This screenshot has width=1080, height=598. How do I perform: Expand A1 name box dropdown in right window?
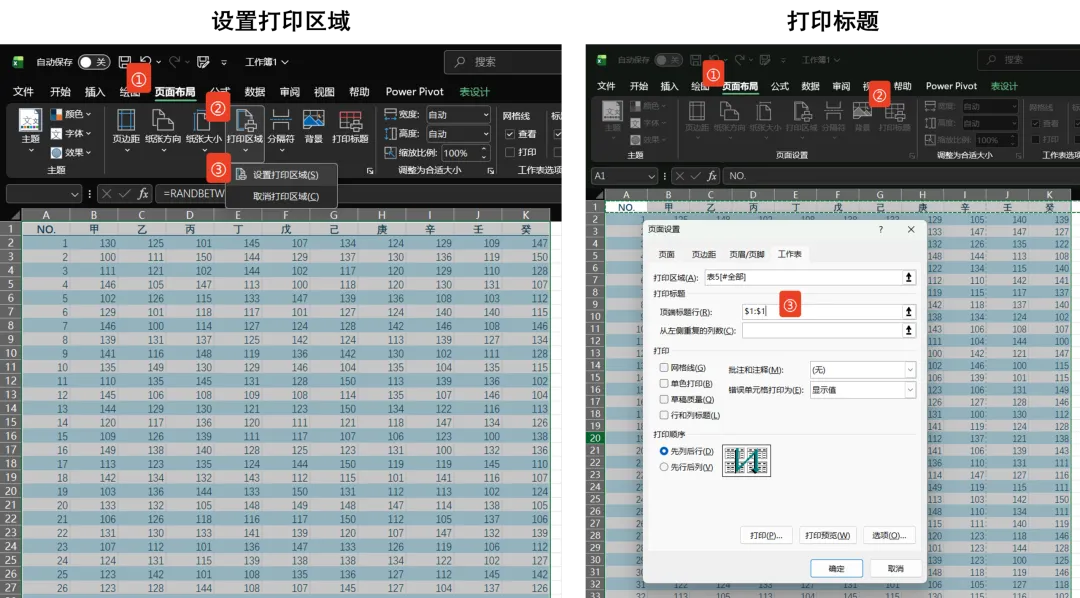[652, 176]
